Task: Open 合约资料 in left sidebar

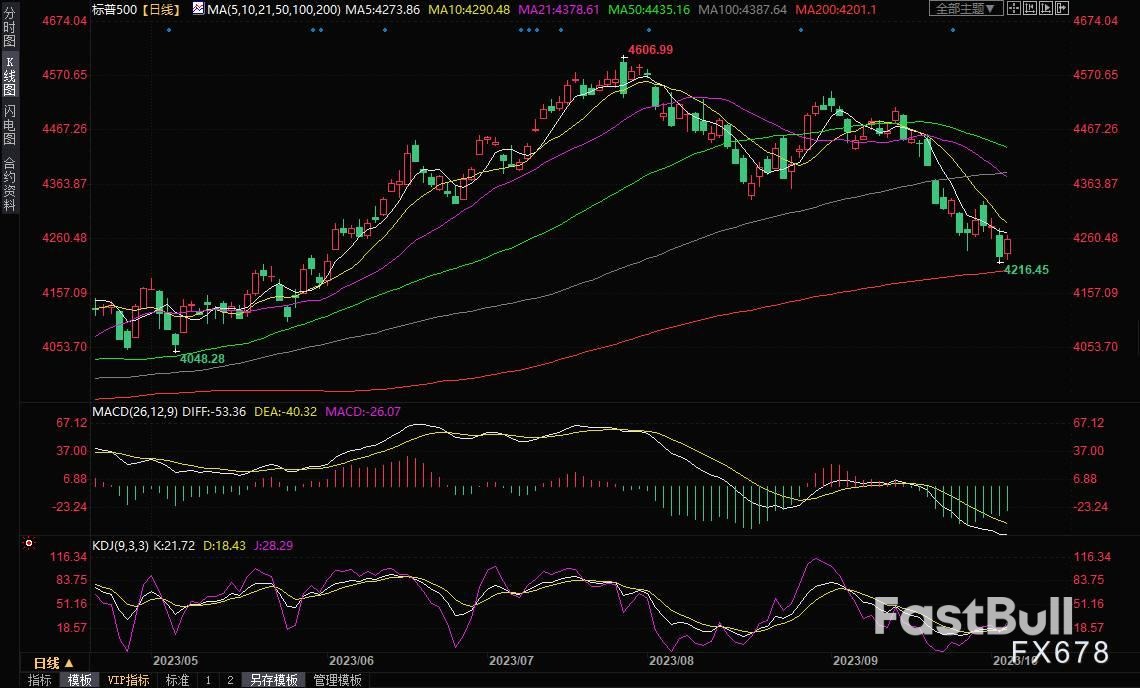Action: point(10,184)
